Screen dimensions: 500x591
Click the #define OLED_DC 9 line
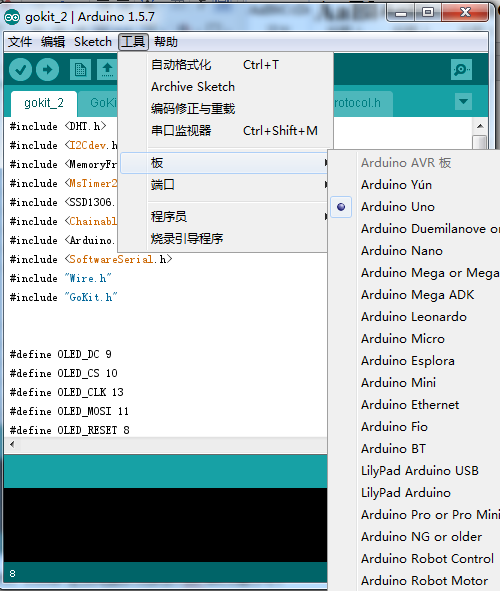click(61, 354)
